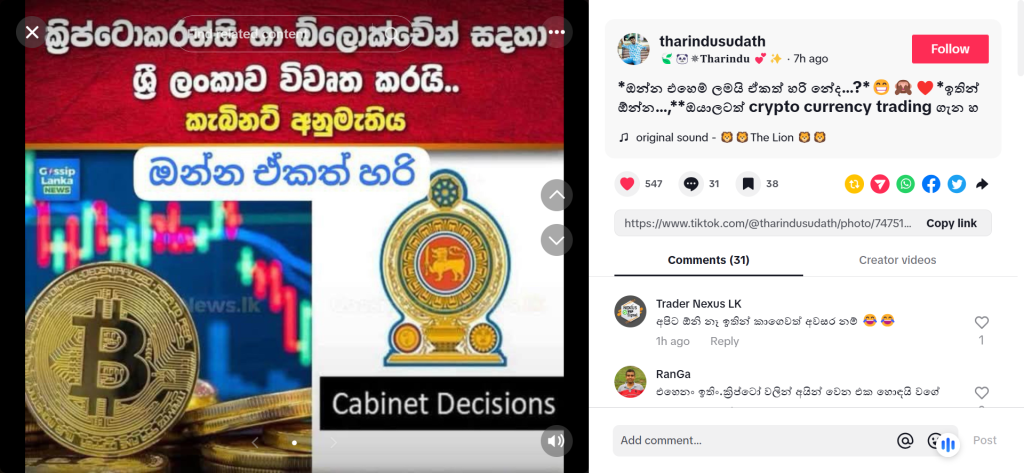Image resolution: width=1024 pixels, height=473 pixels.
Task: Go to previous post with up chevron
Action: tap(556, 195)
